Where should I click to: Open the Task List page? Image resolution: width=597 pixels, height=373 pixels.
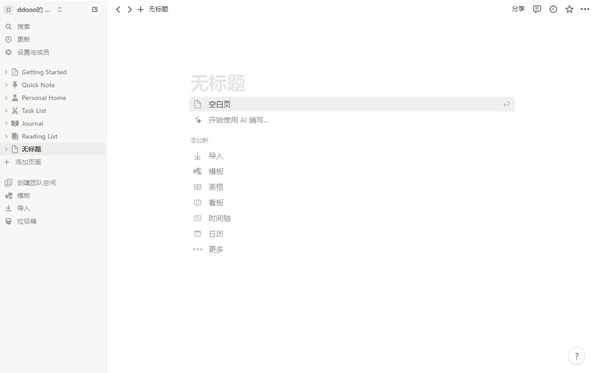coord(34,111)
